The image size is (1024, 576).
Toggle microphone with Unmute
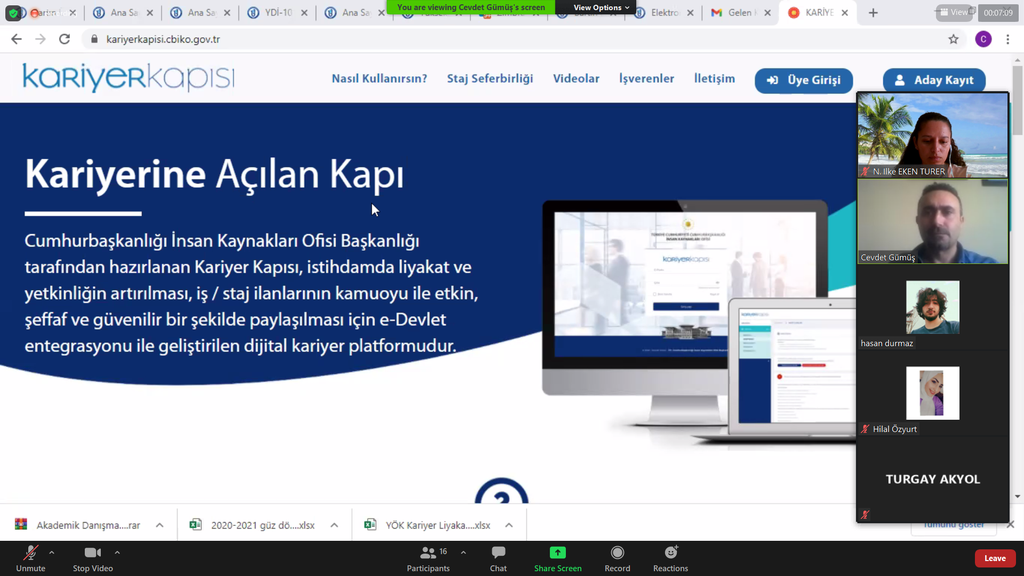pyautogui.click(x=31, y=559)
